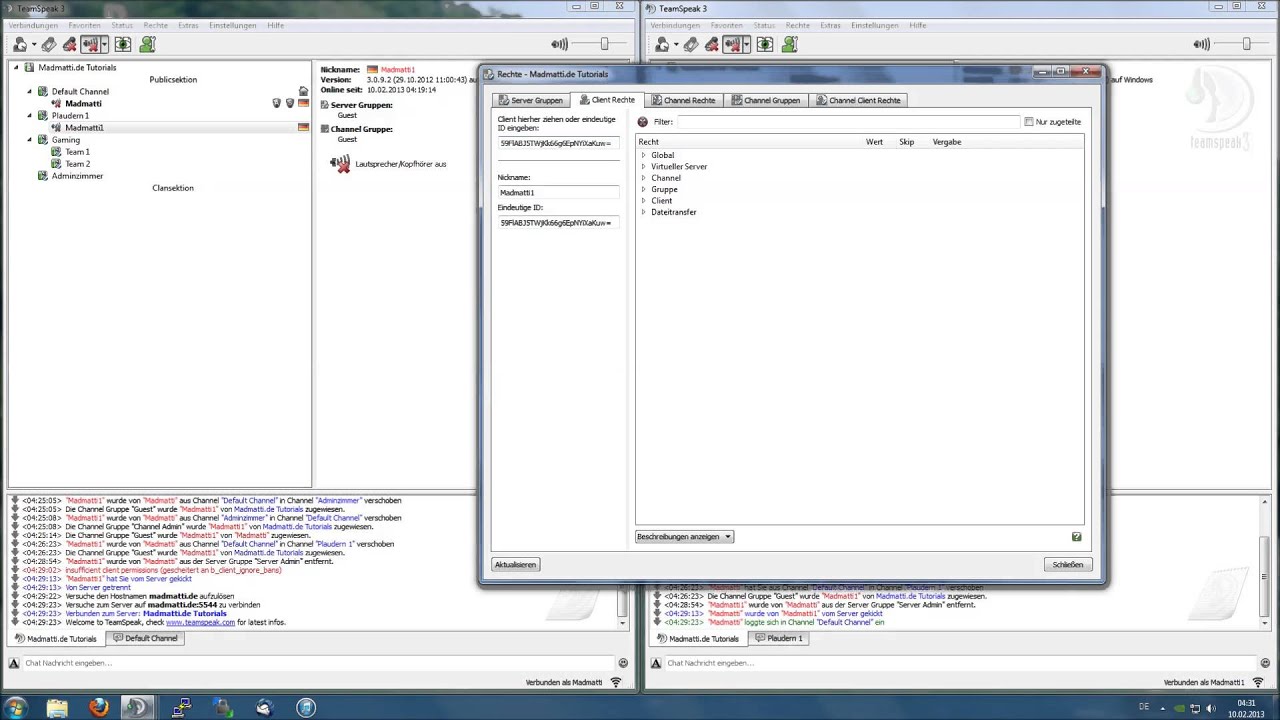Click Connect icon in left TeamSpeak toolbar
The height and width of the screenshot is (720, 1280).
20,44
